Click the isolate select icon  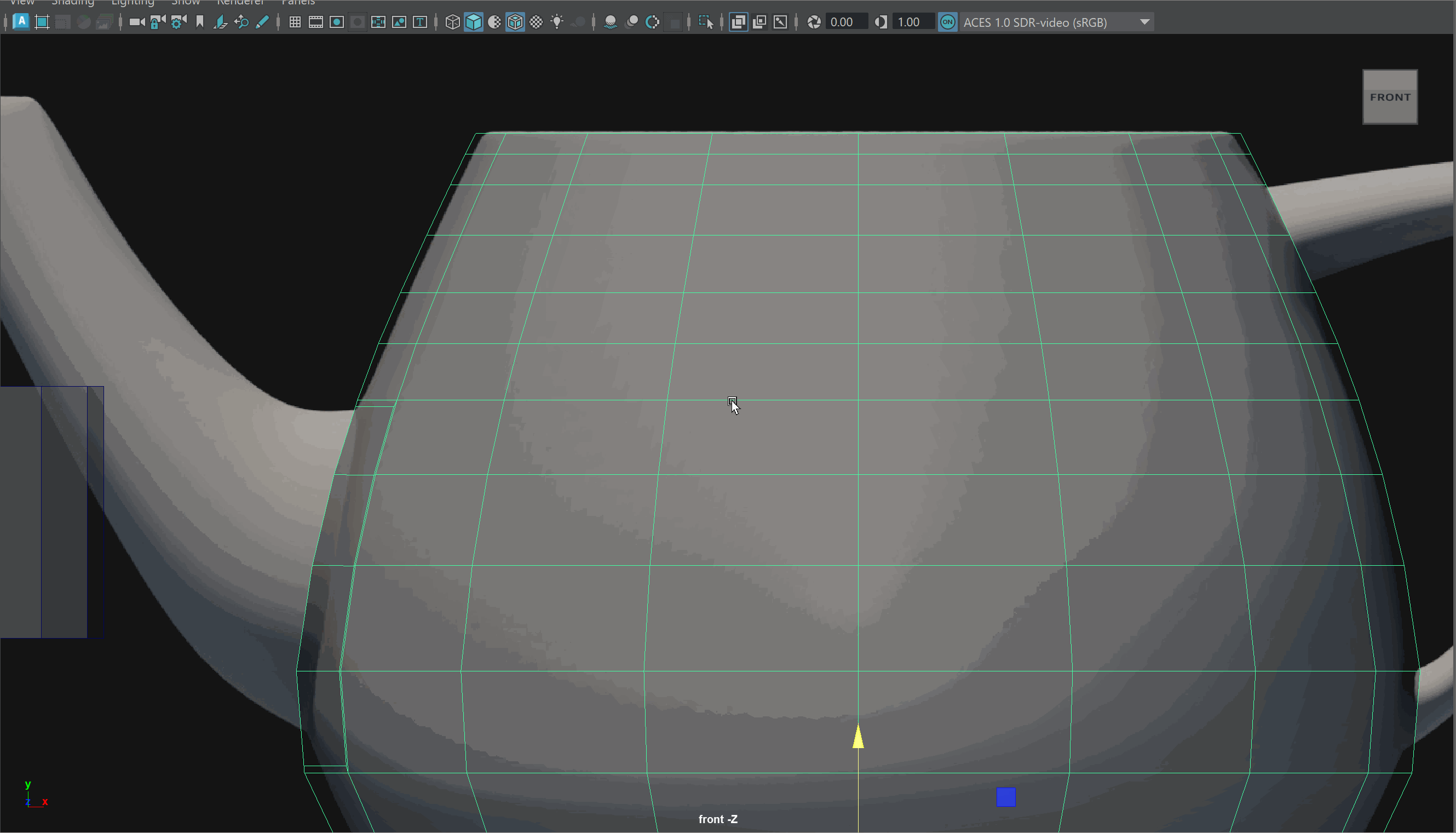click(x=706, y=22)
